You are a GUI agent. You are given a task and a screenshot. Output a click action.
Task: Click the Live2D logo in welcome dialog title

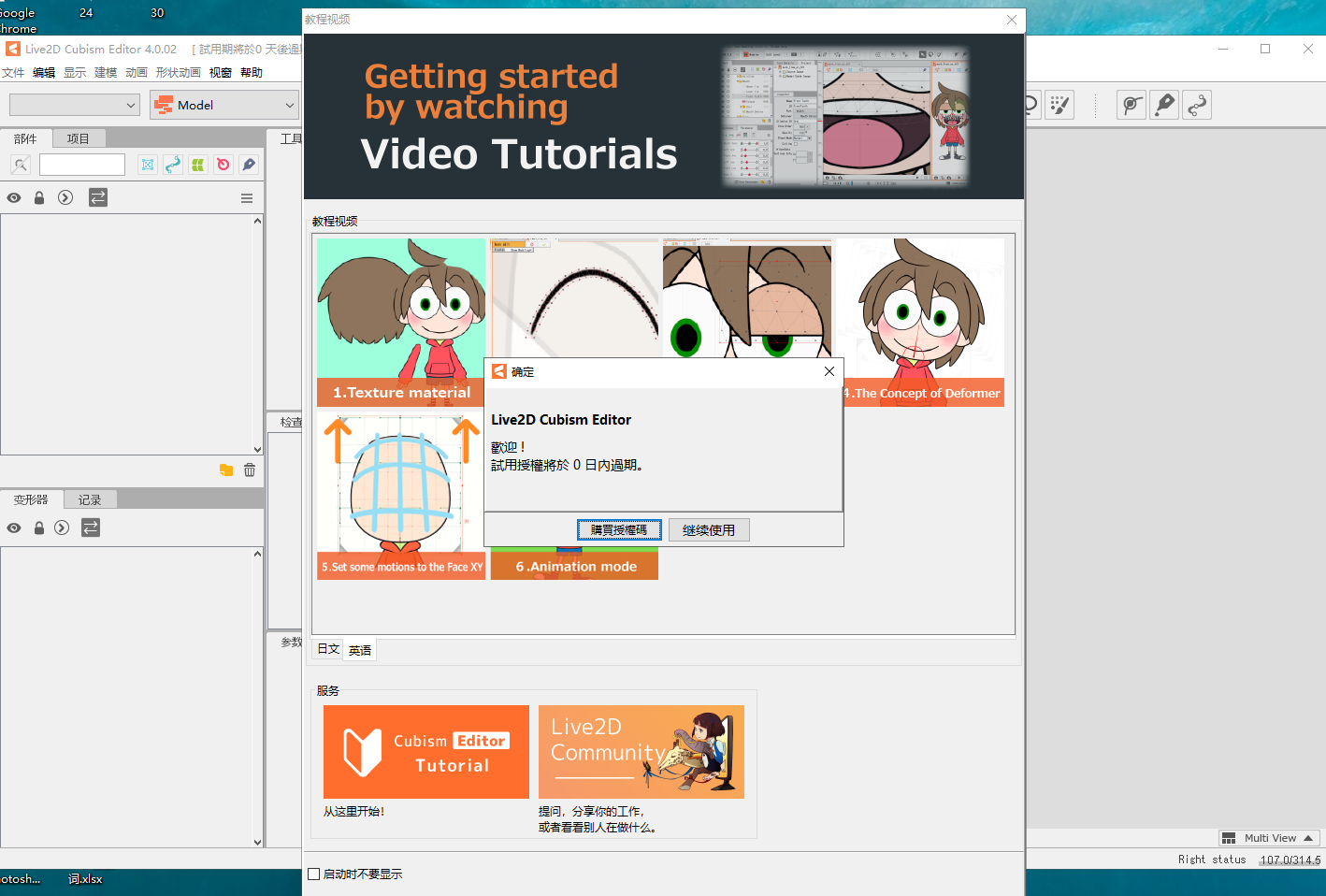(499, 371)
